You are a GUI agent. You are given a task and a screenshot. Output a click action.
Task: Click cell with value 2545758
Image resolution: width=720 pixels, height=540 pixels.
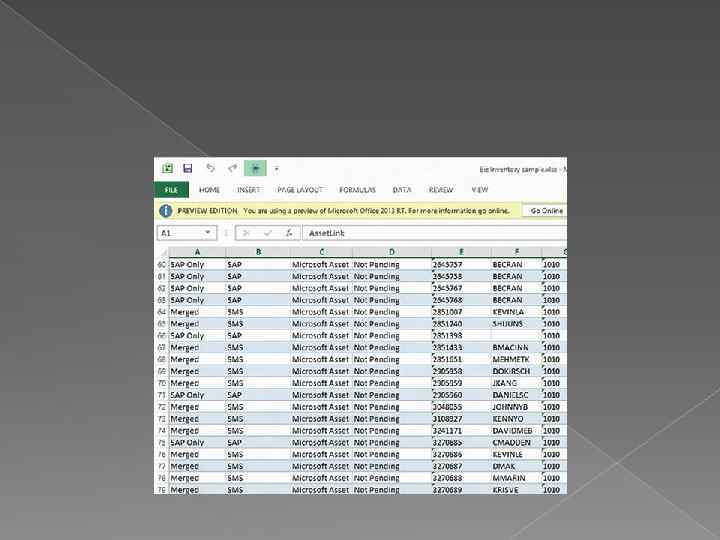[x=461, y=276]
